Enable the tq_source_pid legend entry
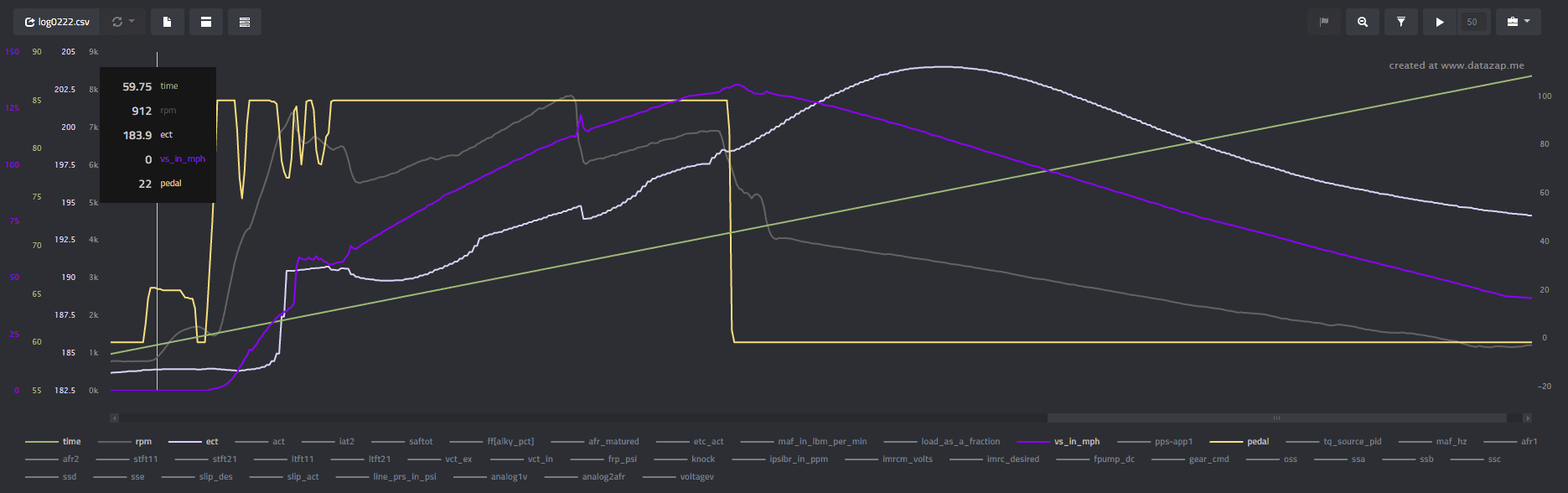Screen dimensions: 1568x493 1334,441
